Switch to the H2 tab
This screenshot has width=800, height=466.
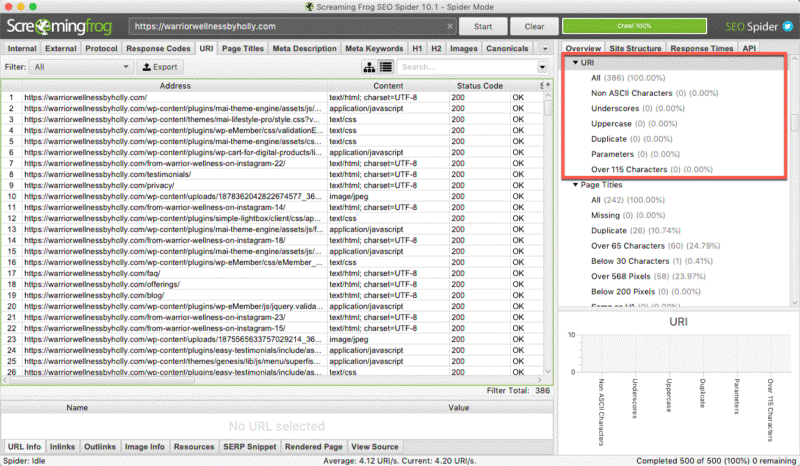(436, 48)
